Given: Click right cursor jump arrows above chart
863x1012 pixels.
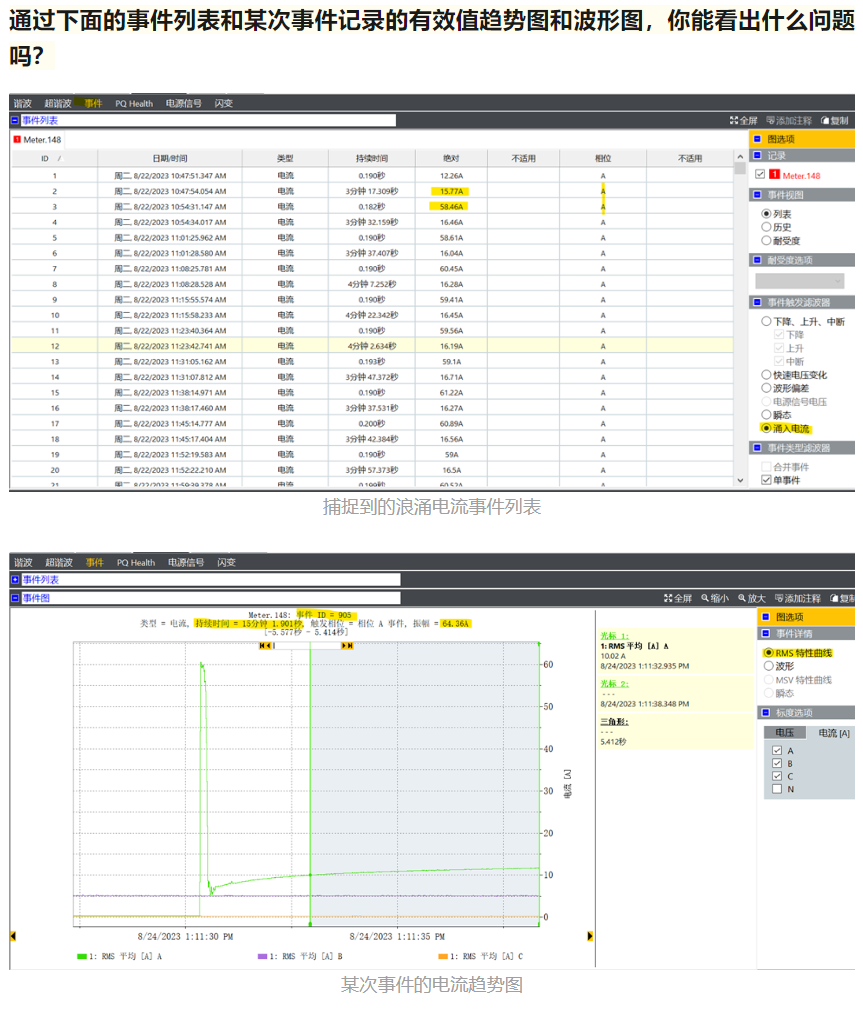Looking at the screenshot, I should [347, 646].
